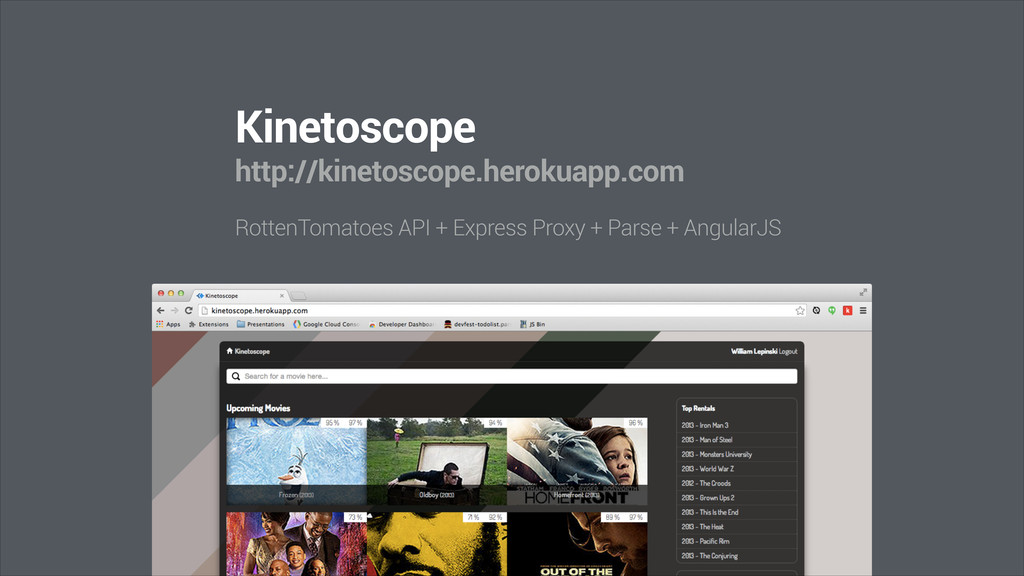Enter fullscreen with the expand arrows icon
The height and width of the screenshot is (576, 1024).
863,293
